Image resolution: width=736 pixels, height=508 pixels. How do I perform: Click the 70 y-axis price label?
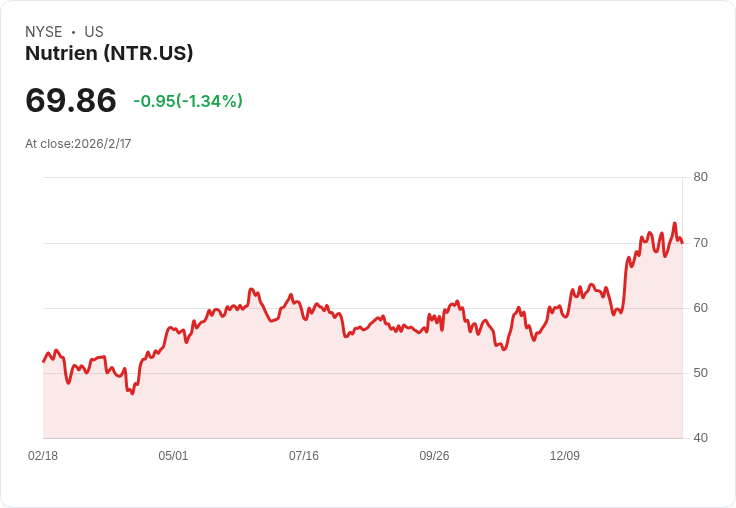point(700,243)
